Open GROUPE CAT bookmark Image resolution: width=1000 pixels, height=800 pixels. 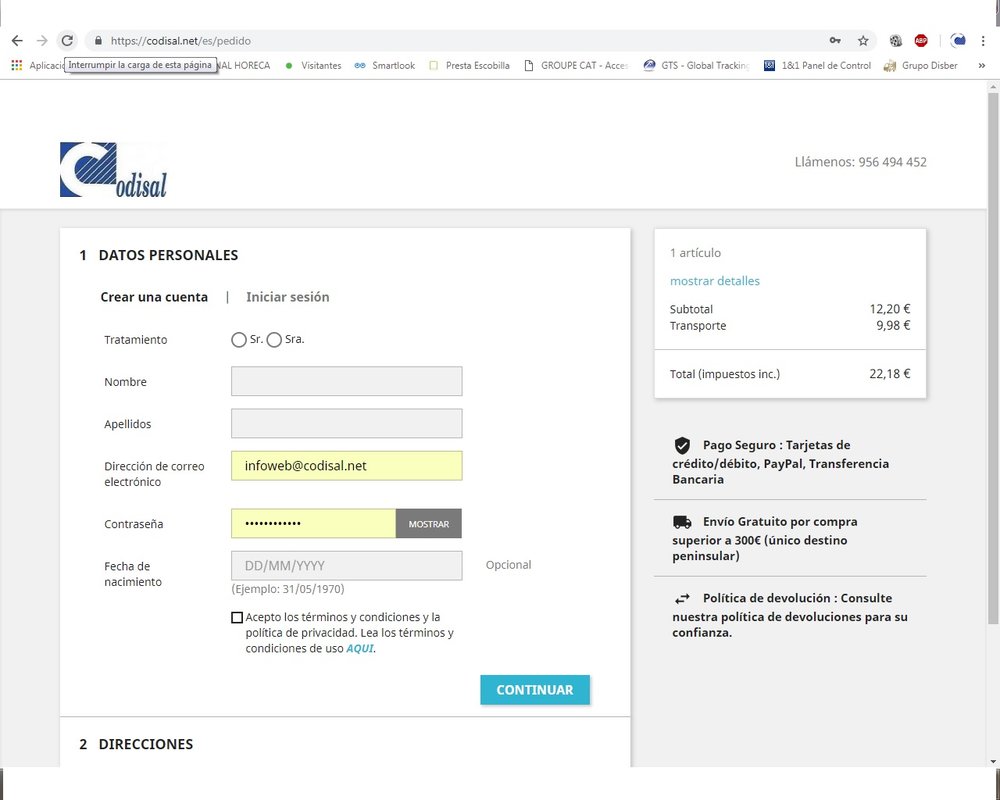tap(577, 65)
